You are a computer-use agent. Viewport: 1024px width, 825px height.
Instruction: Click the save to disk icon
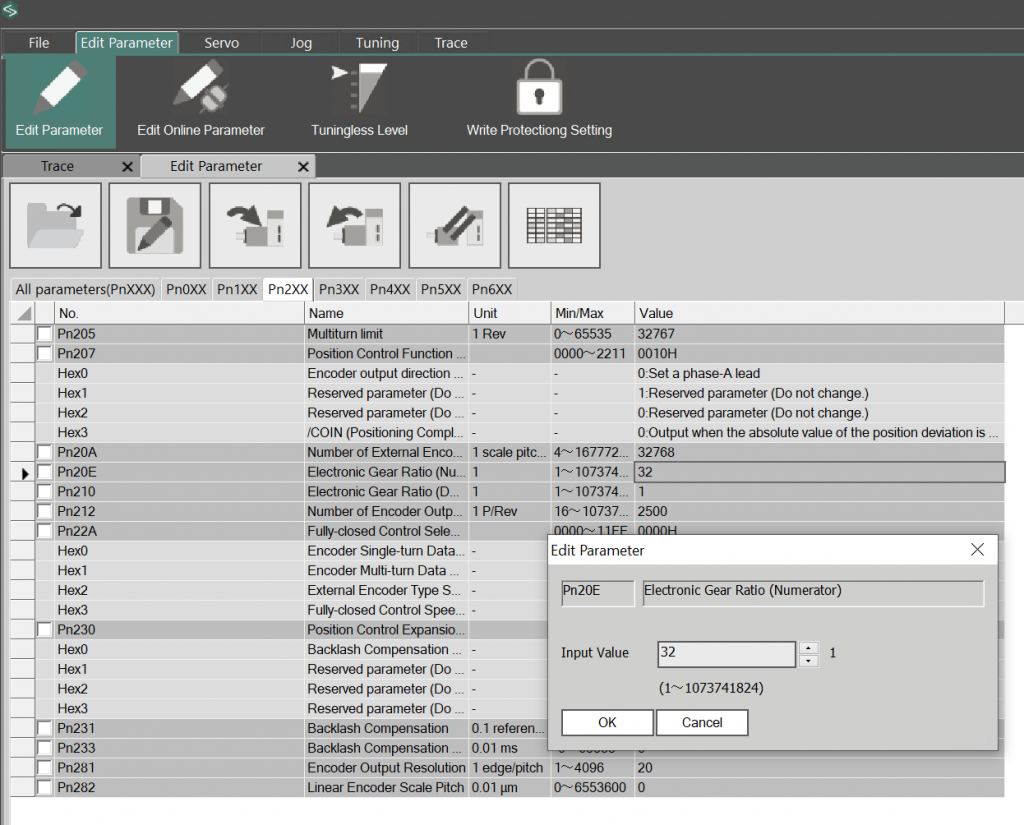tap(155, 225)
